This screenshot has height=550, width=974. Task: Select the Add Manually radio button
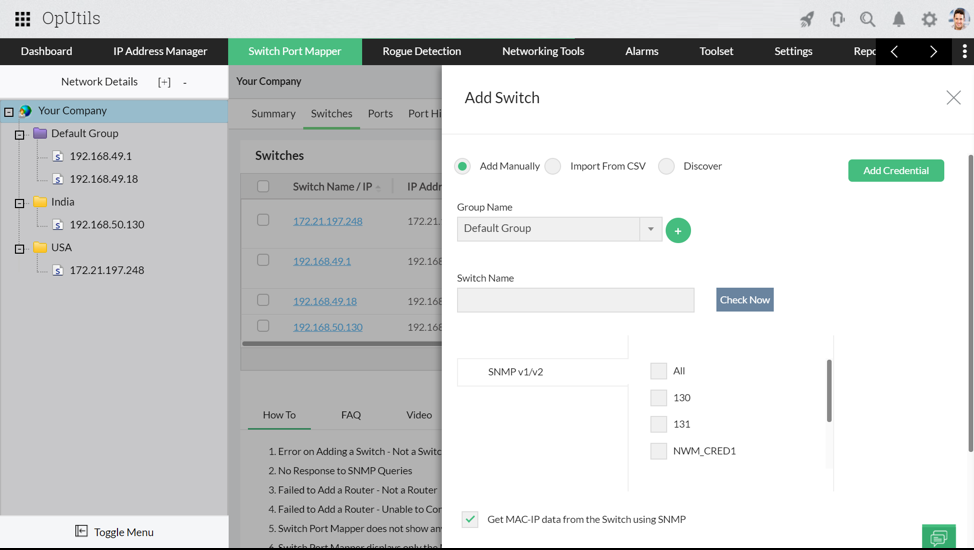[462, 167]
